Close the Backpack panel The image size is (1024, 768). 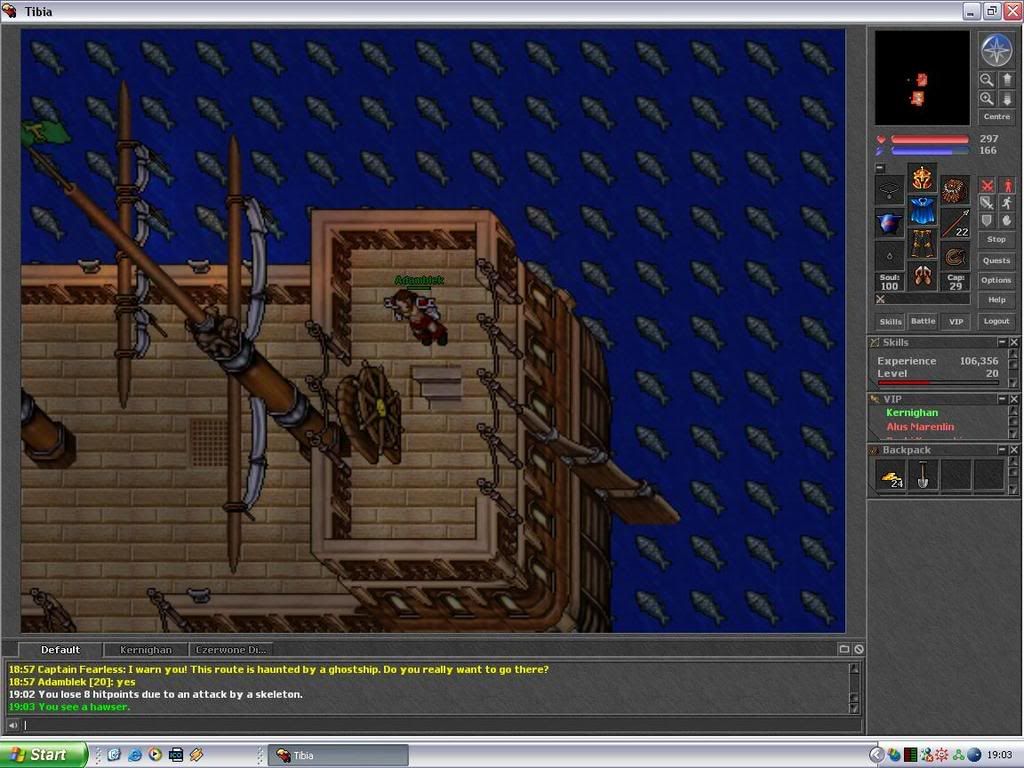pos(1014,450)
